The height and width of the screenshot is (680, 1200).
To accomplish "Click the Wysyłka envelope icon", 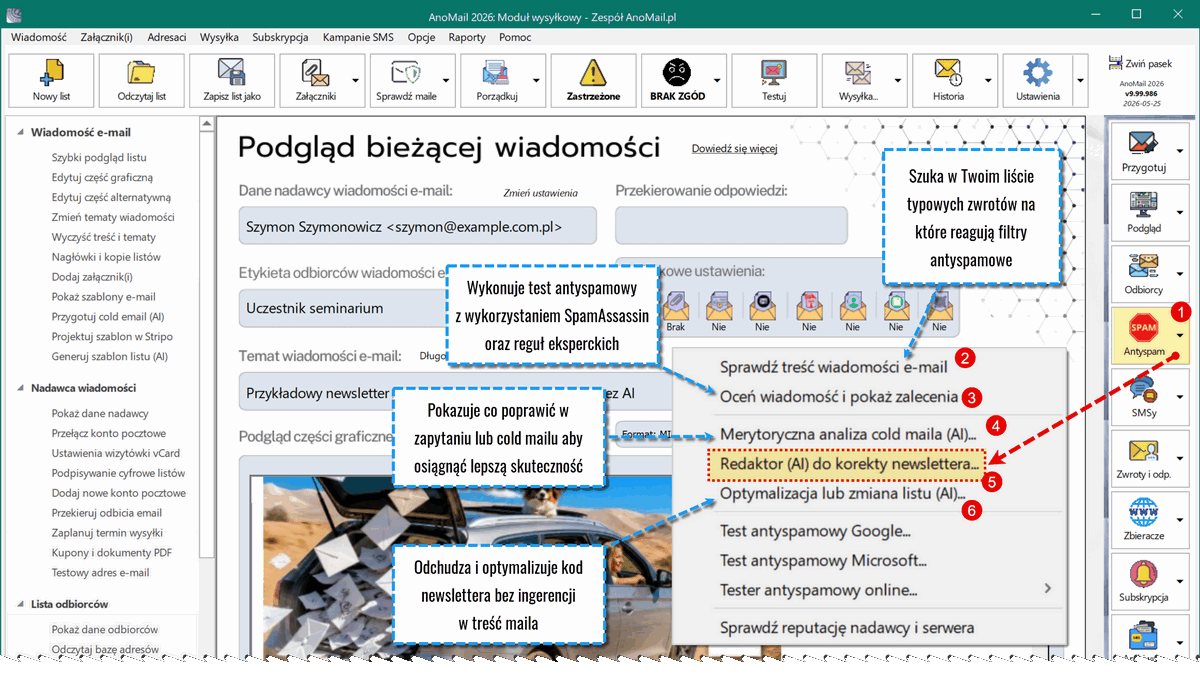I will (x=858, y=72).
